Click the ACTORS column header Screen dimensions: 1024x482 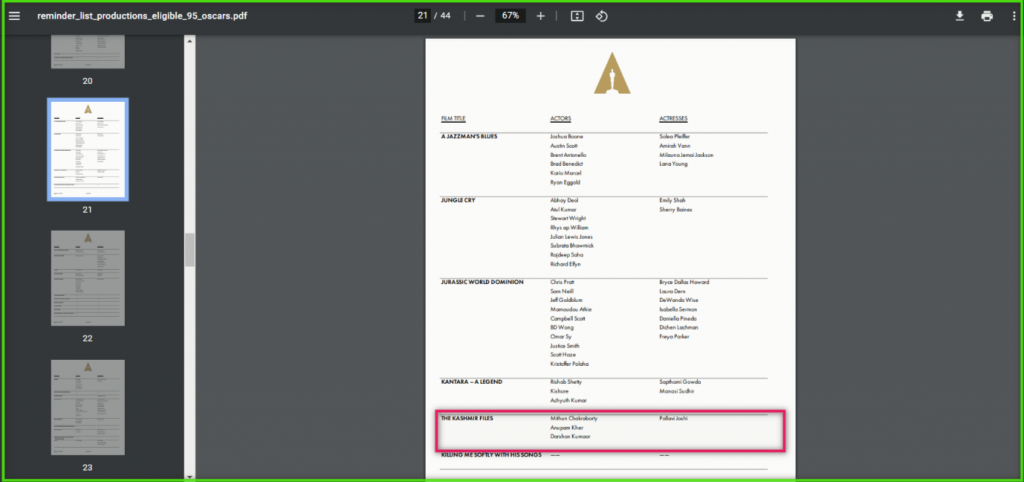pos(560,119)
